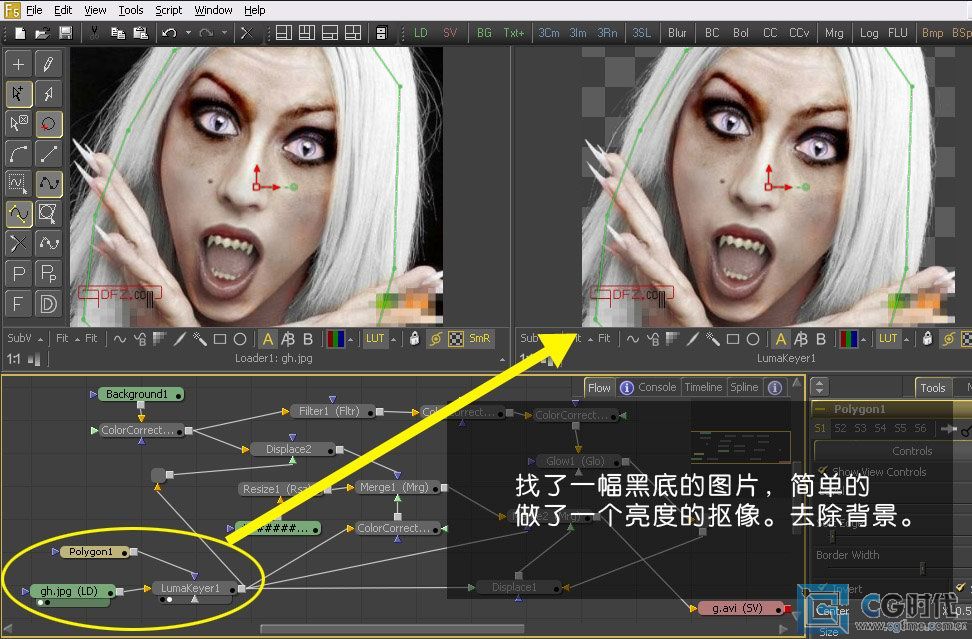Click the Txt+ tool button
The width and height of the screenshot is (972, 639).
coord(514,33)
